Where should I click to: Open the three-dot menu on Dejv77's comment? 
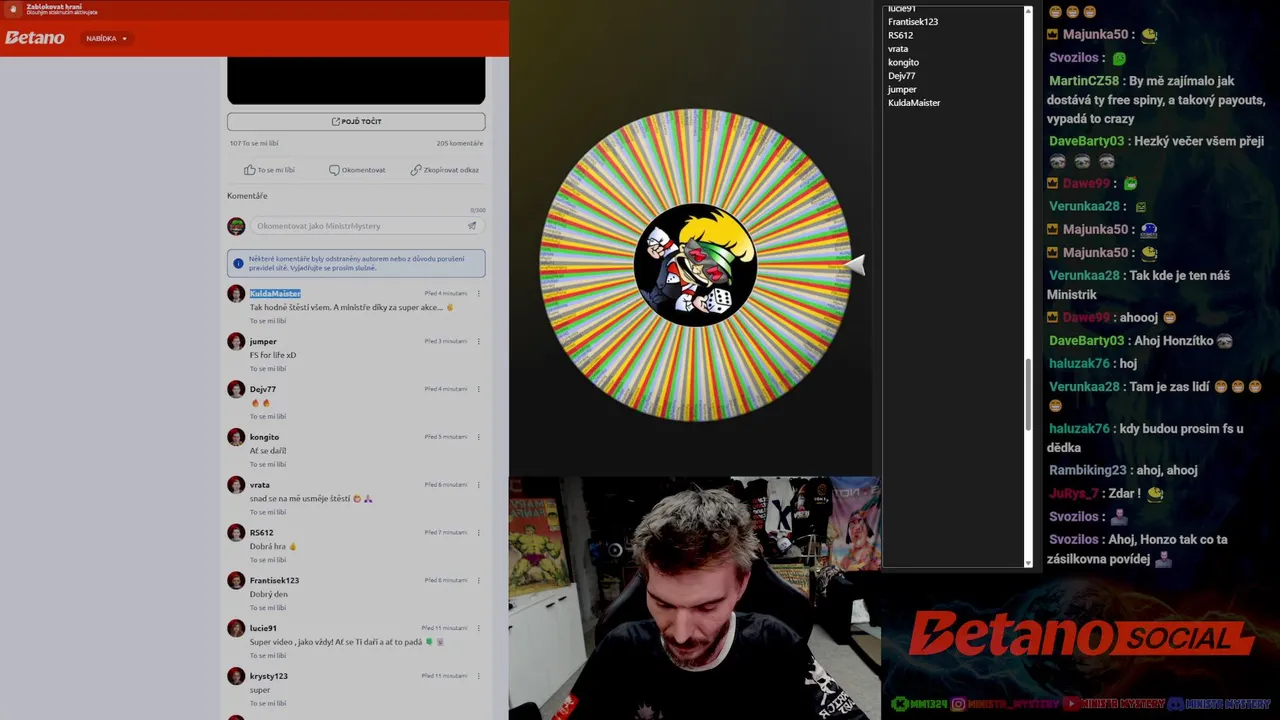pyautogui.click(x=479, y=389)
